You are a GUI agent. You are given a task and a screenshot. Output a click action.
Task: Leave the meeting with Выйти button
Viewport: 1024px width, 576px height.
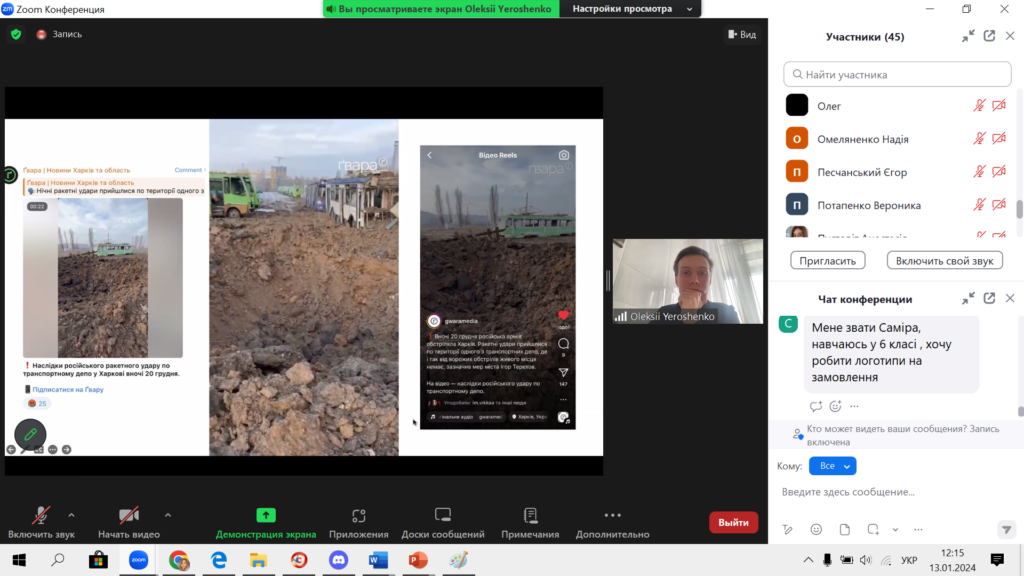point(733,522)
